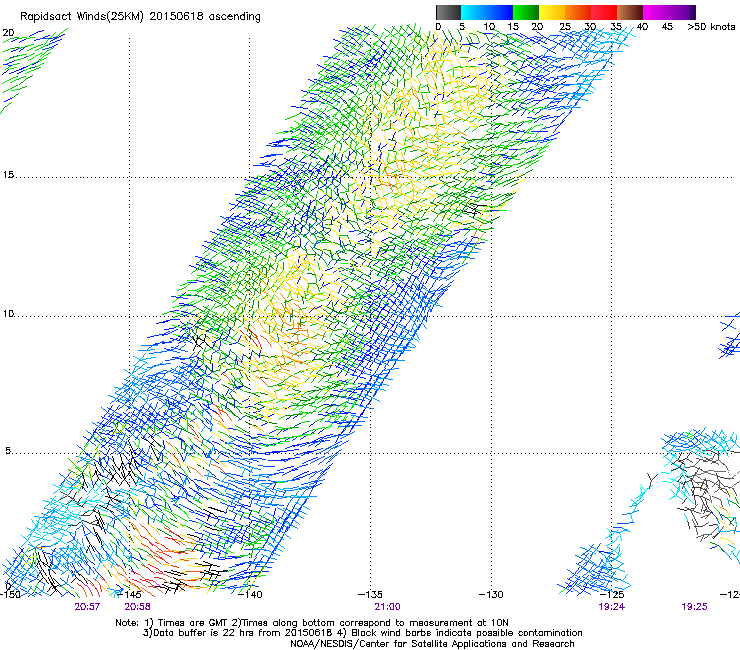Click the longitude label '-145'
740x650 pixels.
(129, 594)
